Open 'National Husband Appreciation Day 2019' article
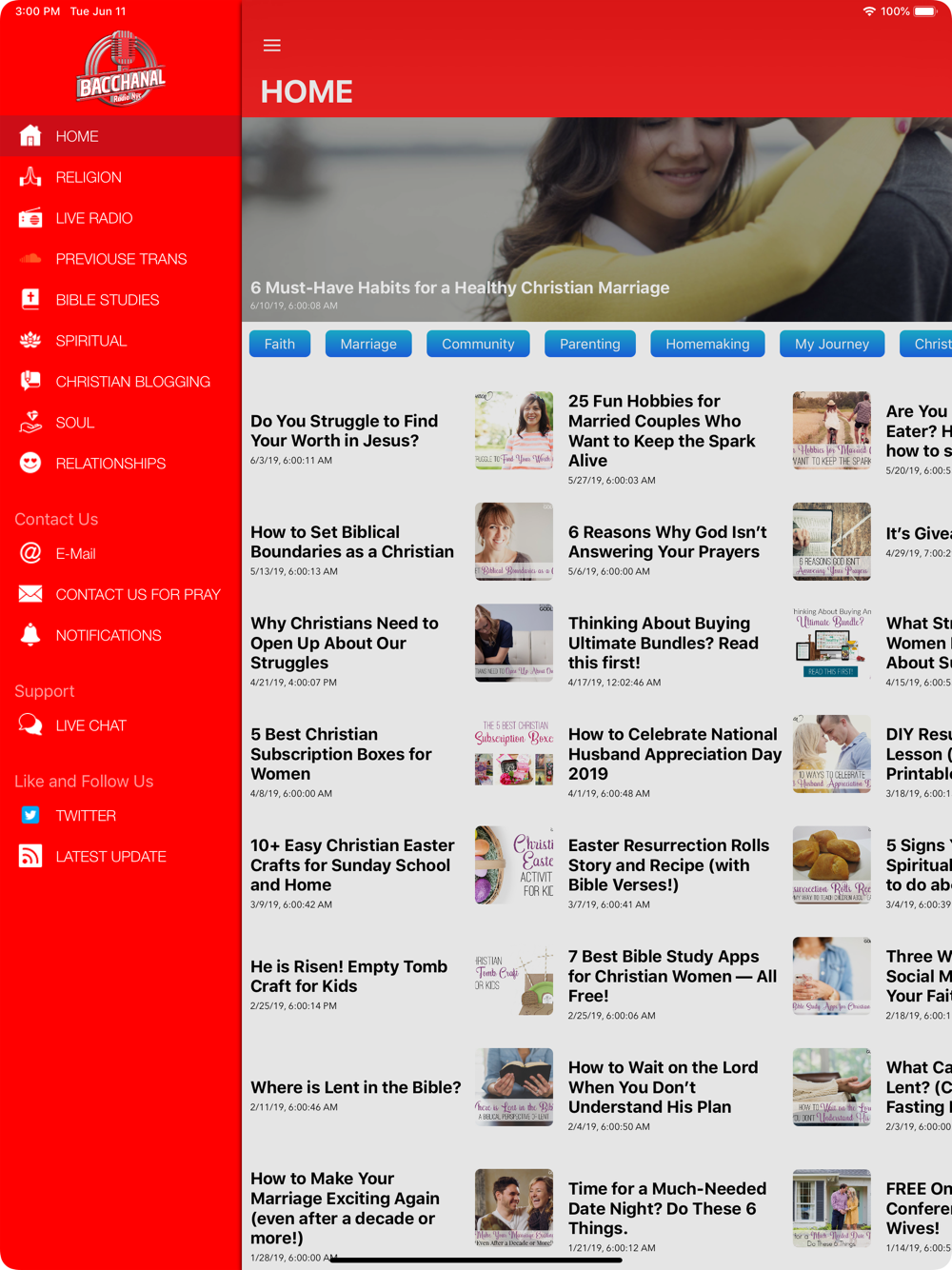Image resolution: width=952 pixels, height=1270 pixels. [675, 754]
